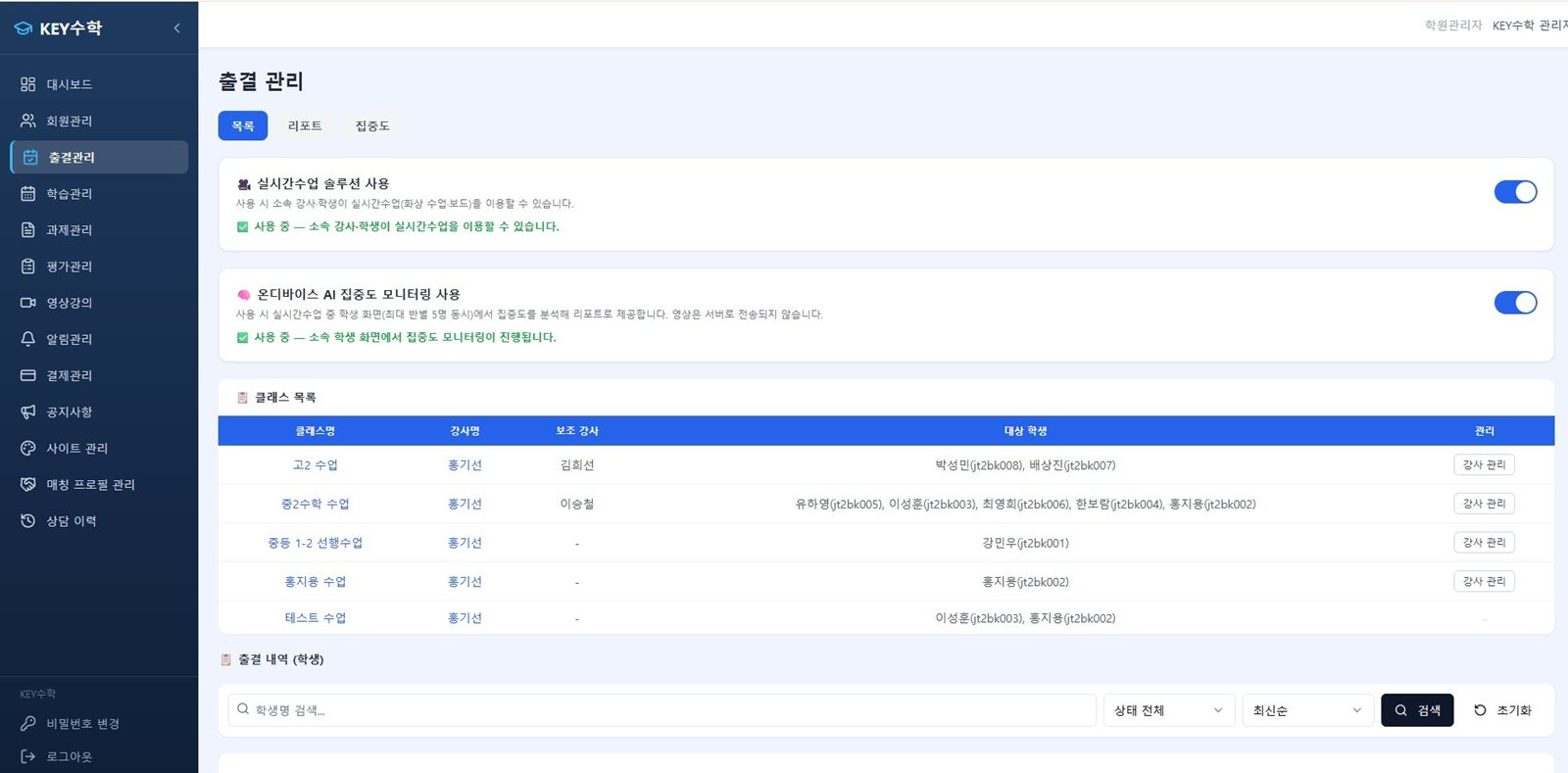
Task: Open the 중등 1-2 선행수업 link
Action: (x=316, y=543)
